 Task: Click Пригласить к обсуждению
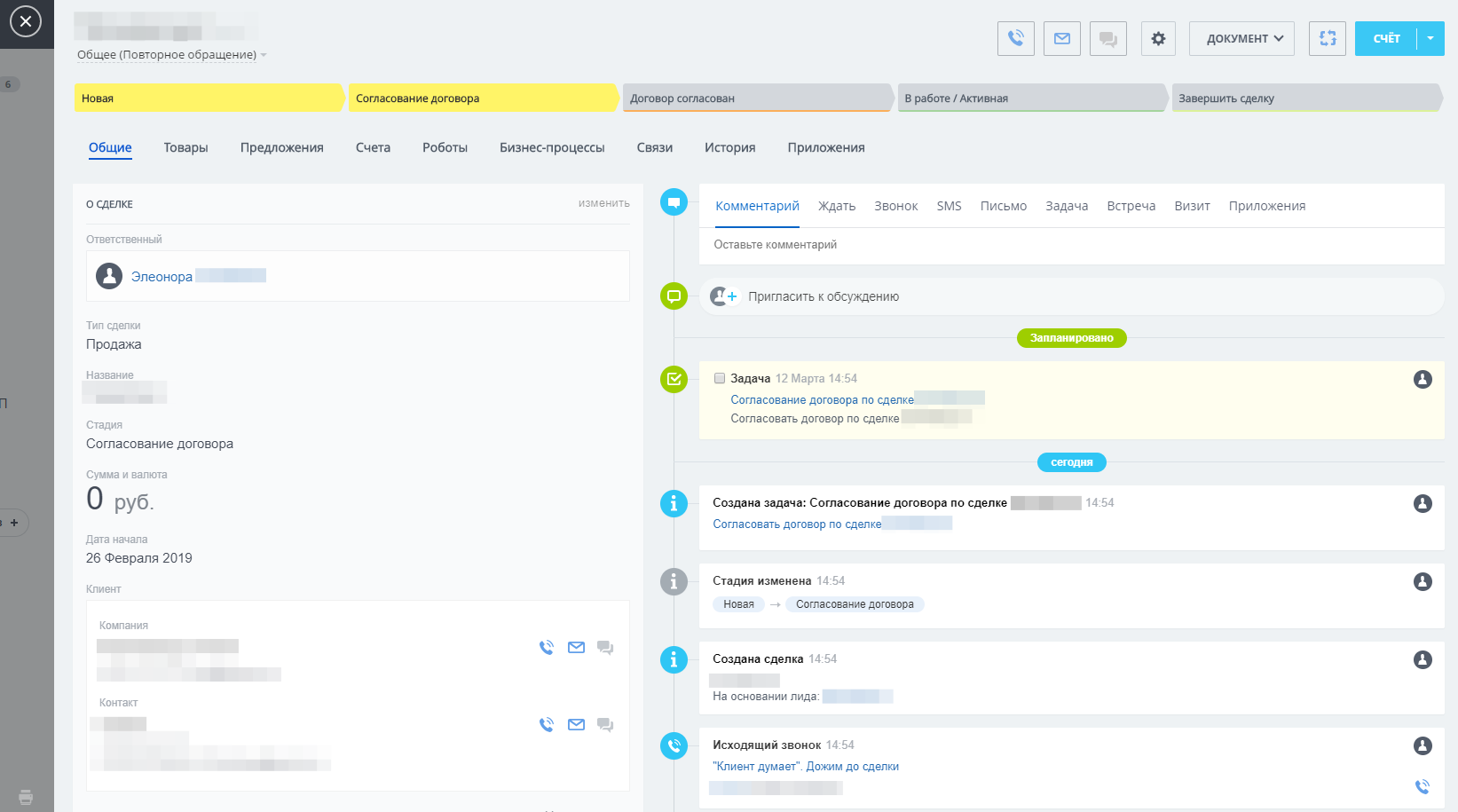point(824,296)
